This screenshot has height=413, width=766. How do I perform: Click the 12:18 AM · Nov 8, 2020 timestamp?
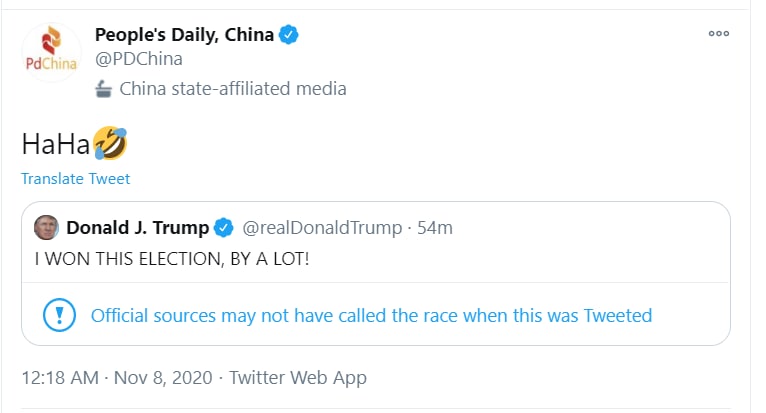pyautogui.click(x=117, y=378)
